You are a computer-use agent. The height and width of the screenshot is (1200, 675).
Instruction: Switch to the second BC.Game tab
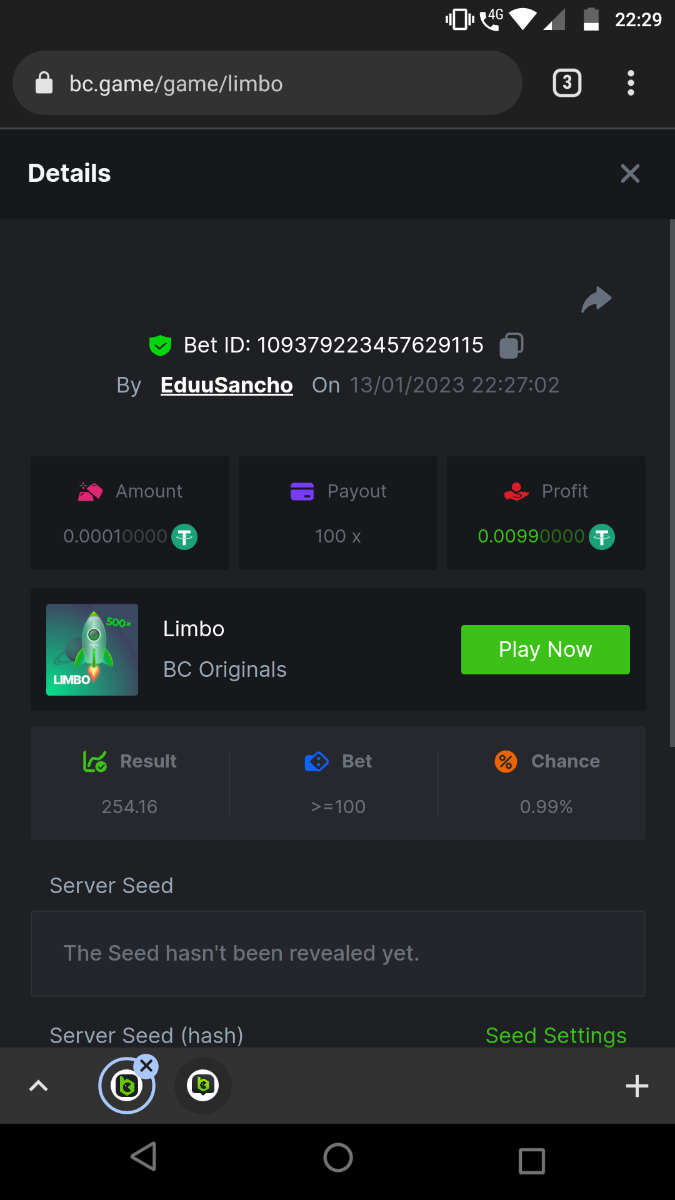click(203, 1086)
